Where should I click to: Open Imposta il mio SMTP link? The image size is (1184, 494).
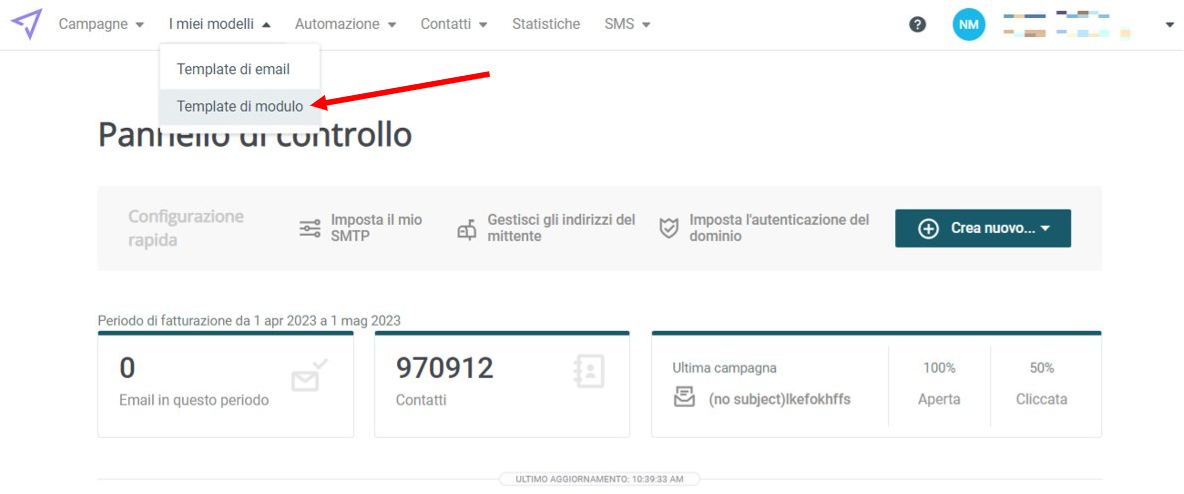[x=376, y=228]
